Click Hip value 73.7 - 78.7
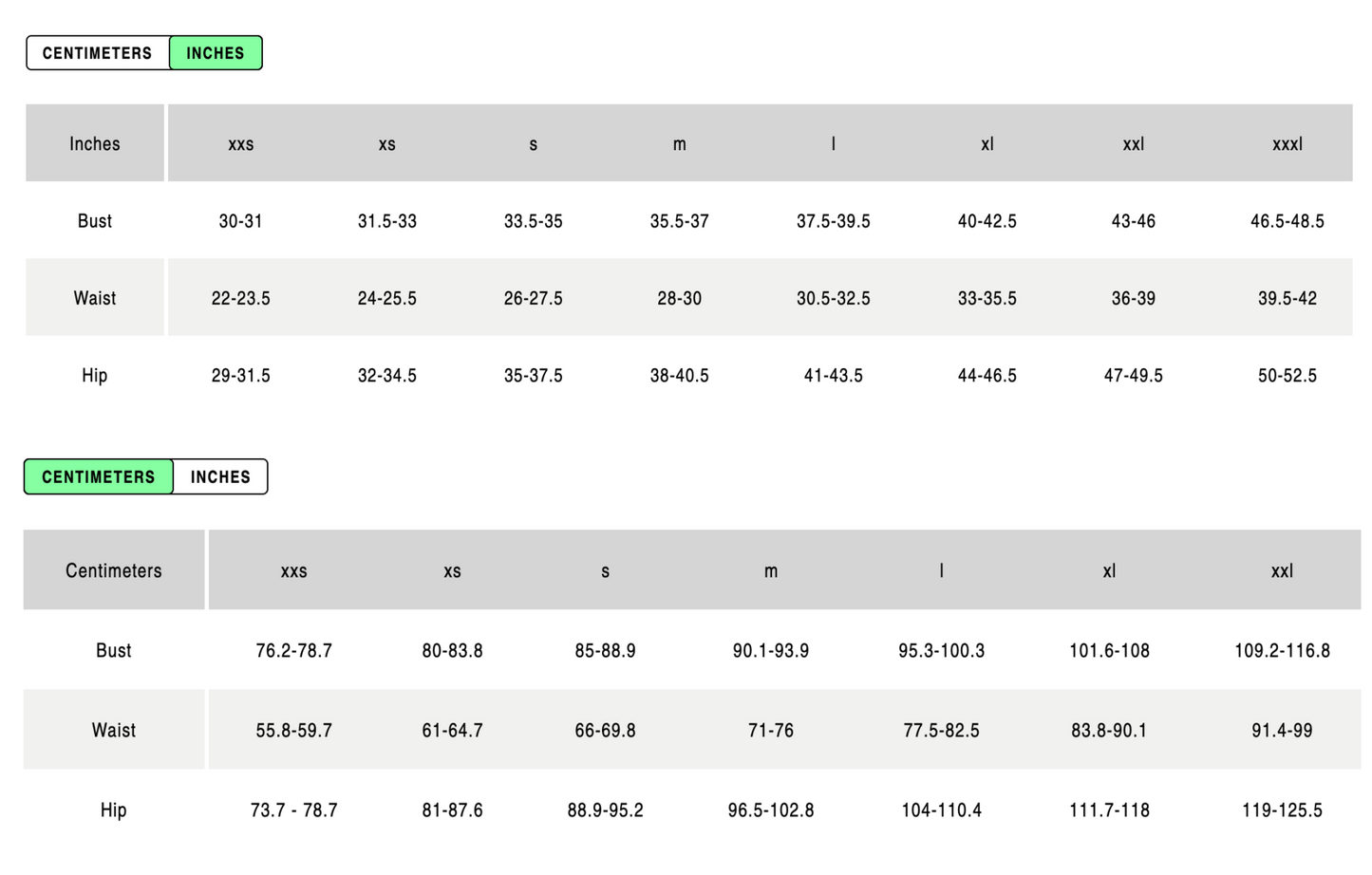Screen dimensions: 1372x875 click(293, 810)
